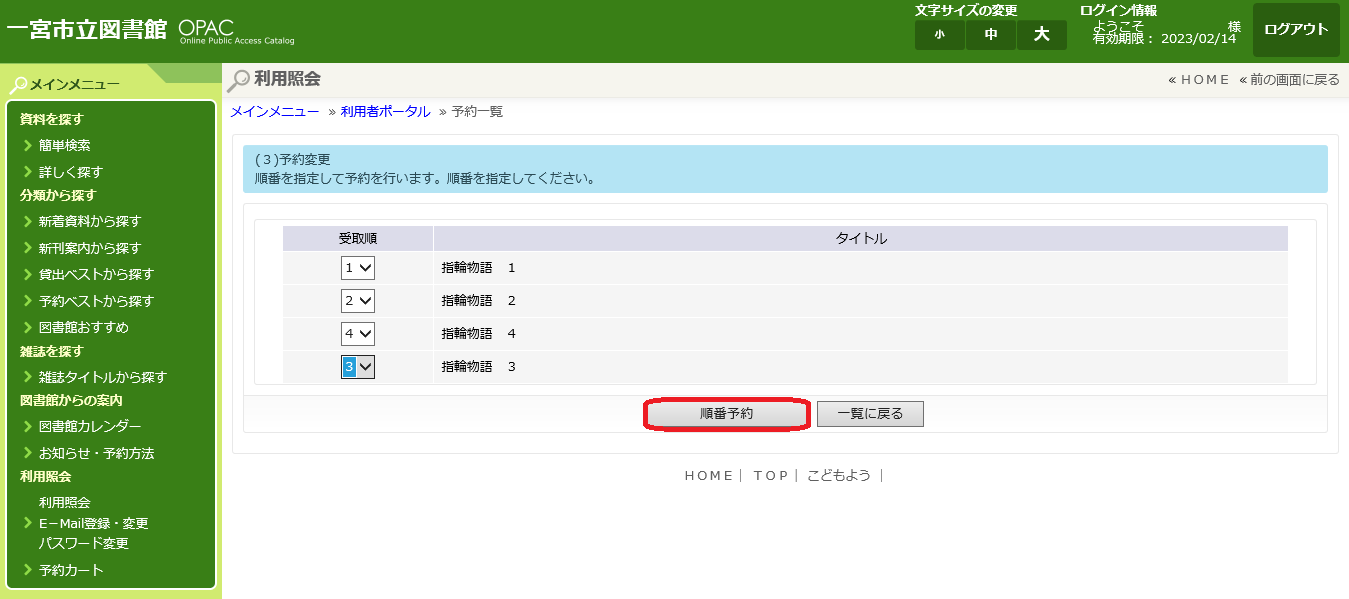Click the 一覧に戻る button

point(870,414)
